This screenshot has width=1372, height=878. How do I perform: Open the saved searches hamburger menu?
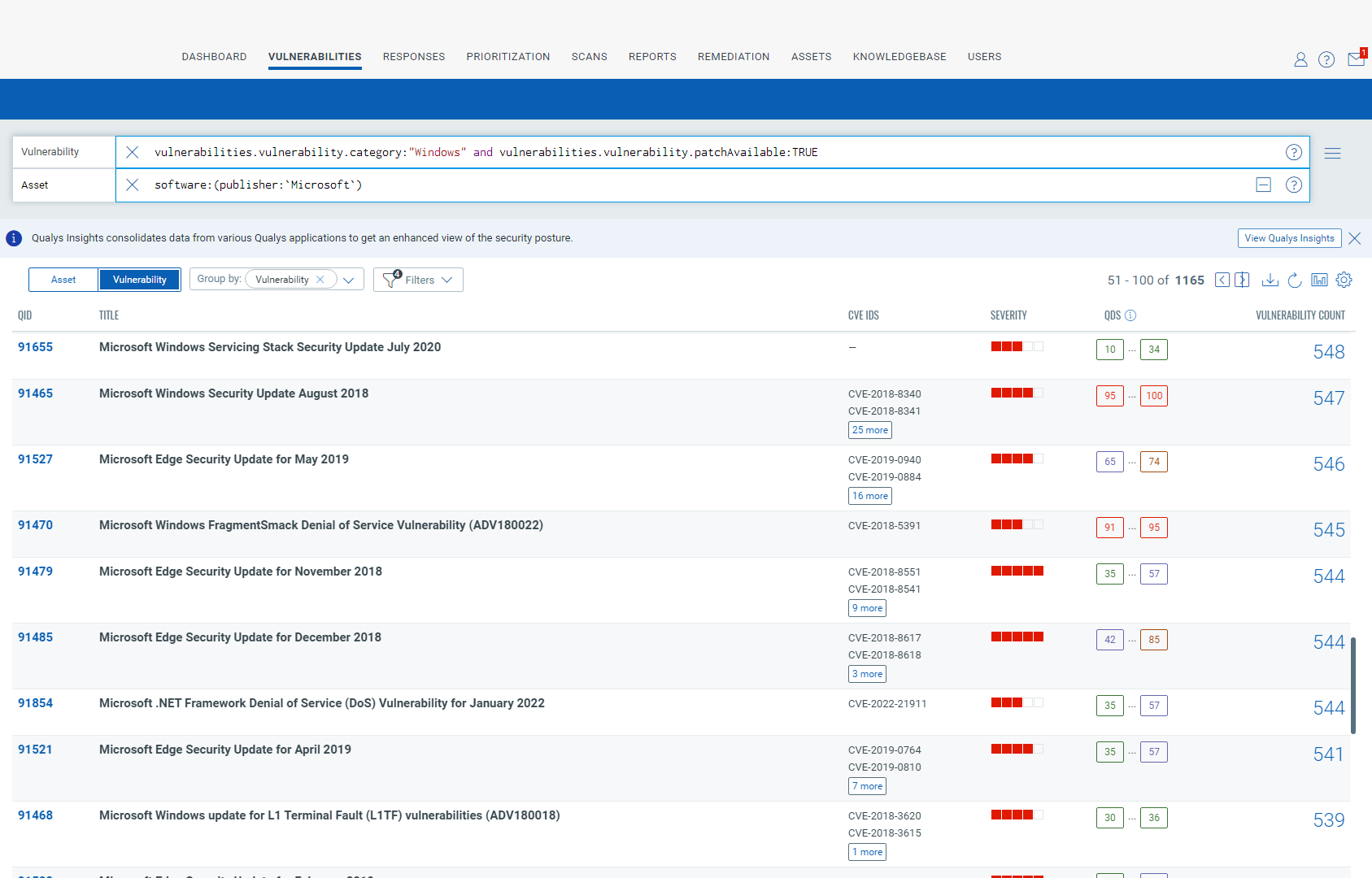(x=1332, y=153)
